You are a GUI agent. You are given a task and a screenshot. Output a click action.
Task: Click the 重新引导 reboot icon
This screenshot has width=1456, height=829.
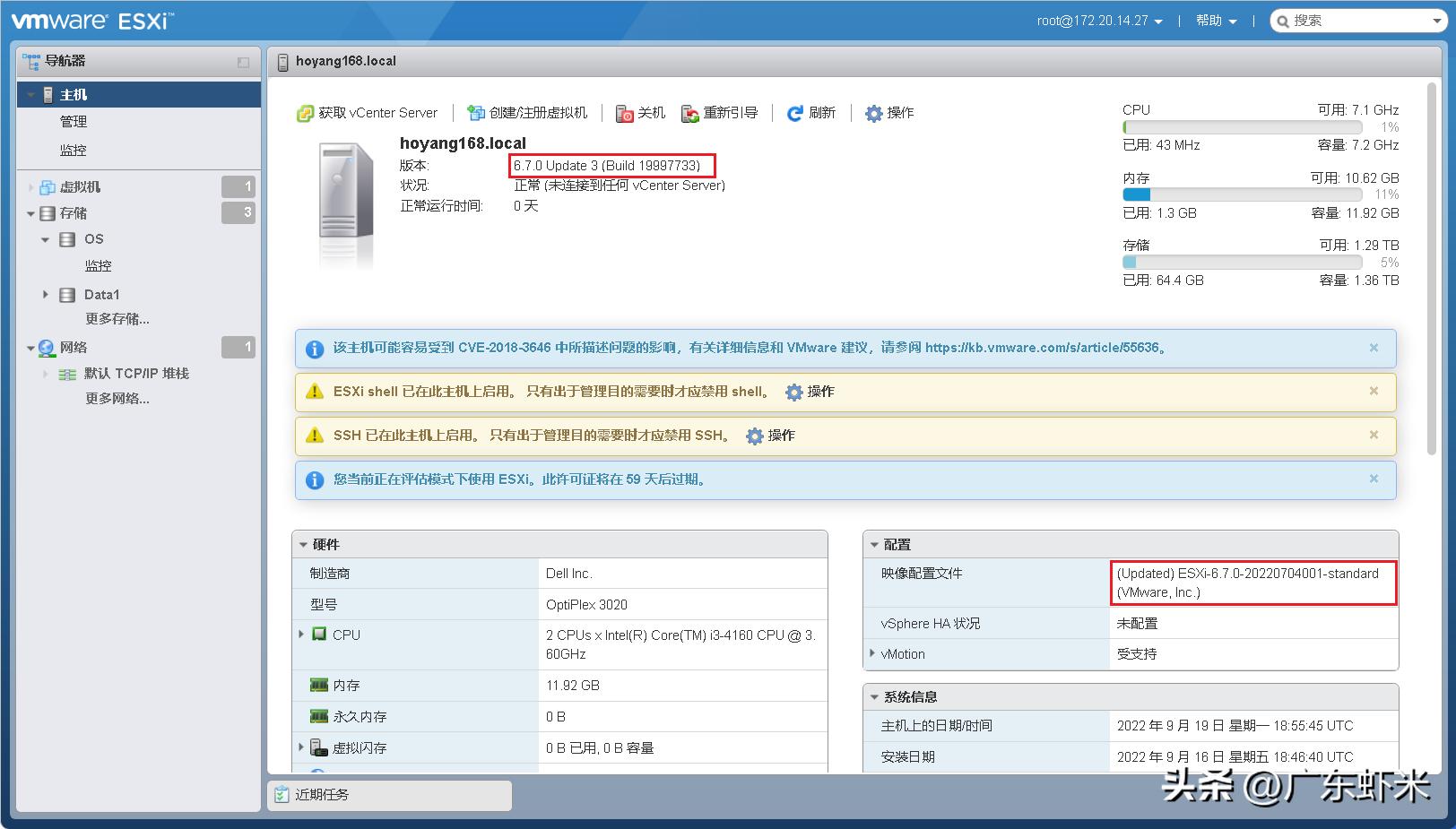(689, 113)
